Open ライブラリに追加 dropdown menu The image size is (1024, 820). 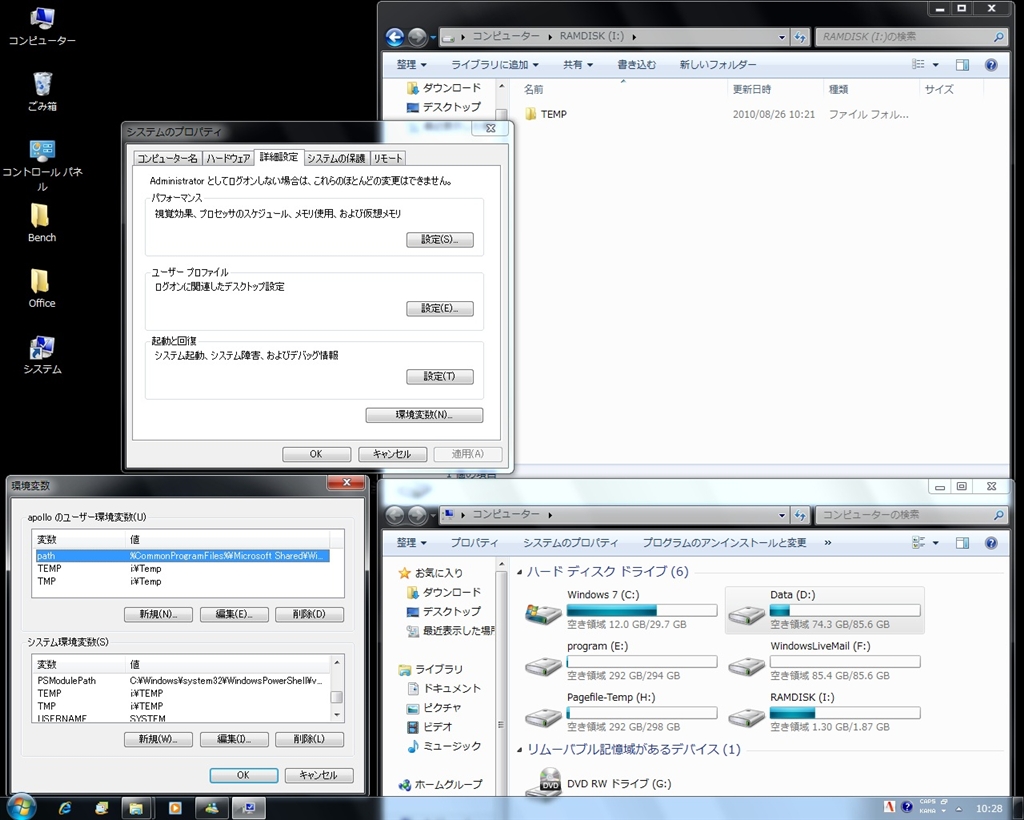pyautogui.click(x=494, y=65)
